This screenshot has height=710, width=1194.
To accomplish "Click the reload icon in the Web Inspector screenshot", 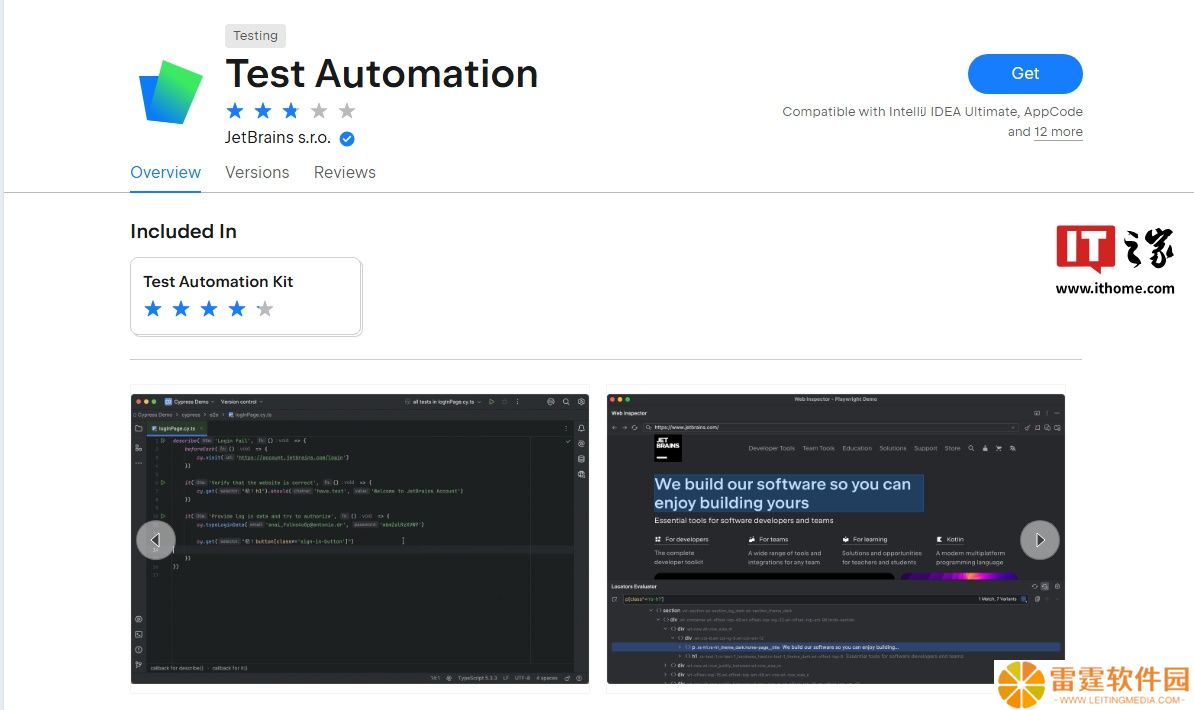I will 634,427.
